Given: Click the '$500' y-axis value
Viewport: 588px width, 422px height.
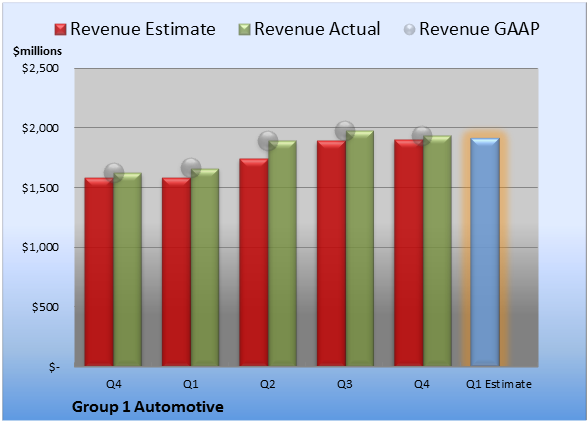Looking at the screenshot, I should coord(45,307).
